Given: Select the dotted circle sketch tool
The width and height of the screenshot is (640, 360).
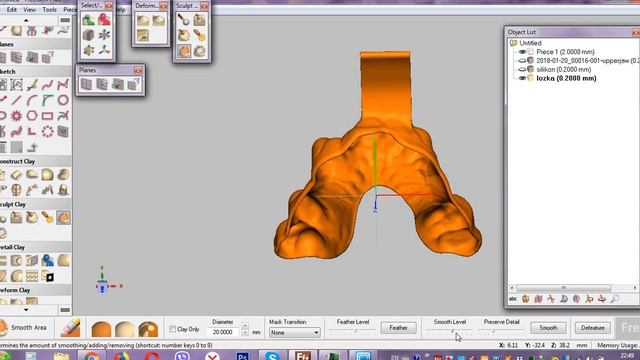Looking at the screenshot, I should click(x=47, y=131).
